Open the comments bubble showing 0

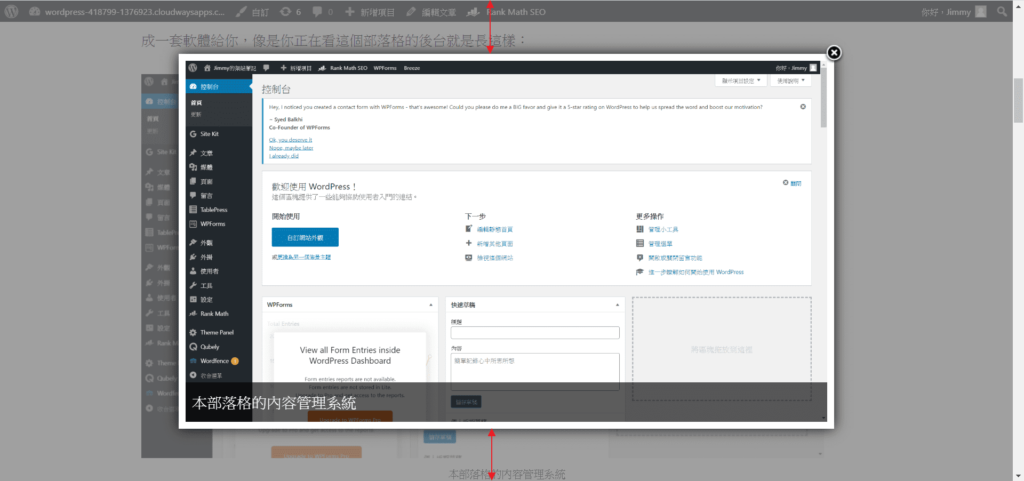click(x=323, y=11)
